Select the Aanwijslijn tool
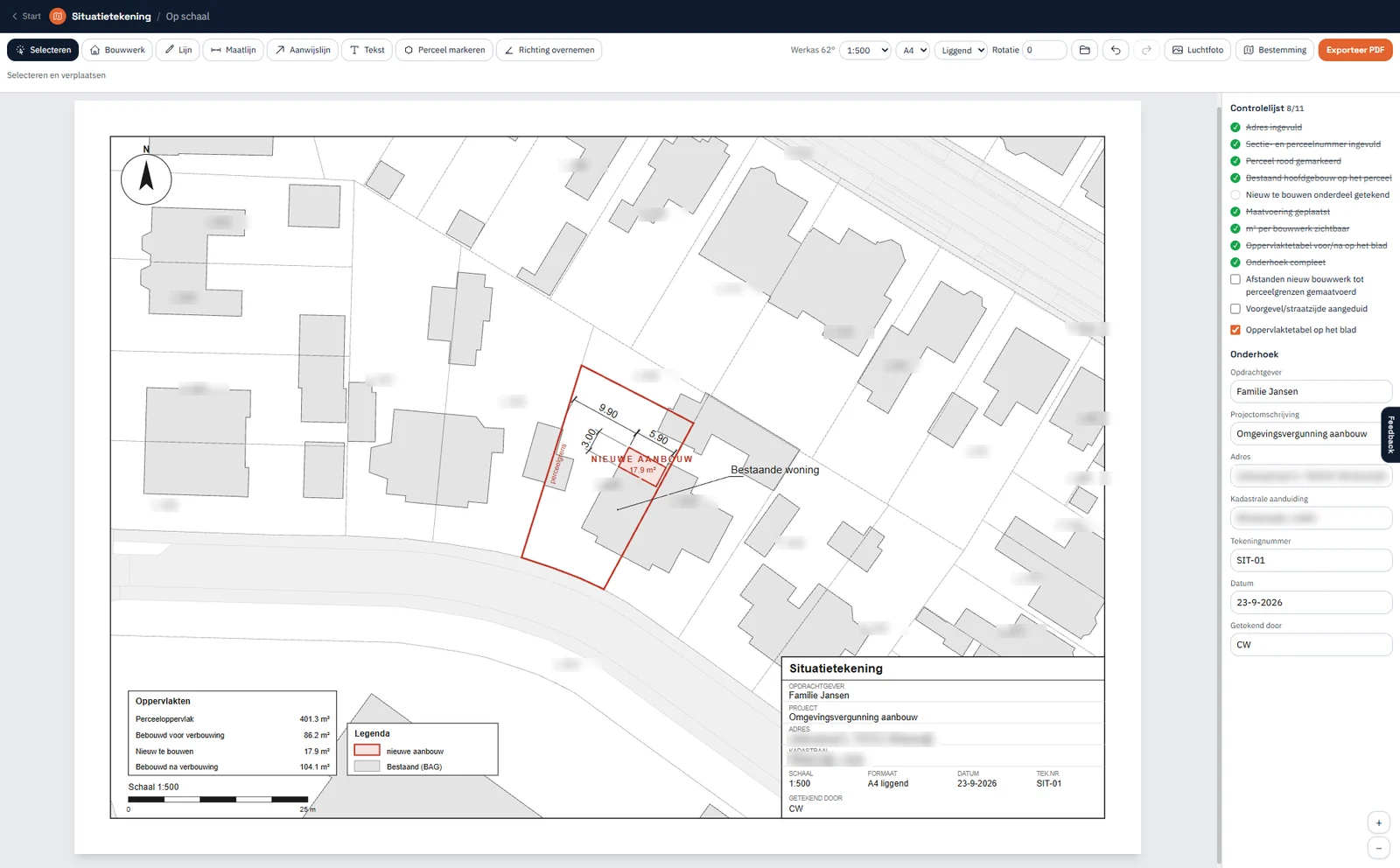The image size is (1400, 868). click(302, 50)
